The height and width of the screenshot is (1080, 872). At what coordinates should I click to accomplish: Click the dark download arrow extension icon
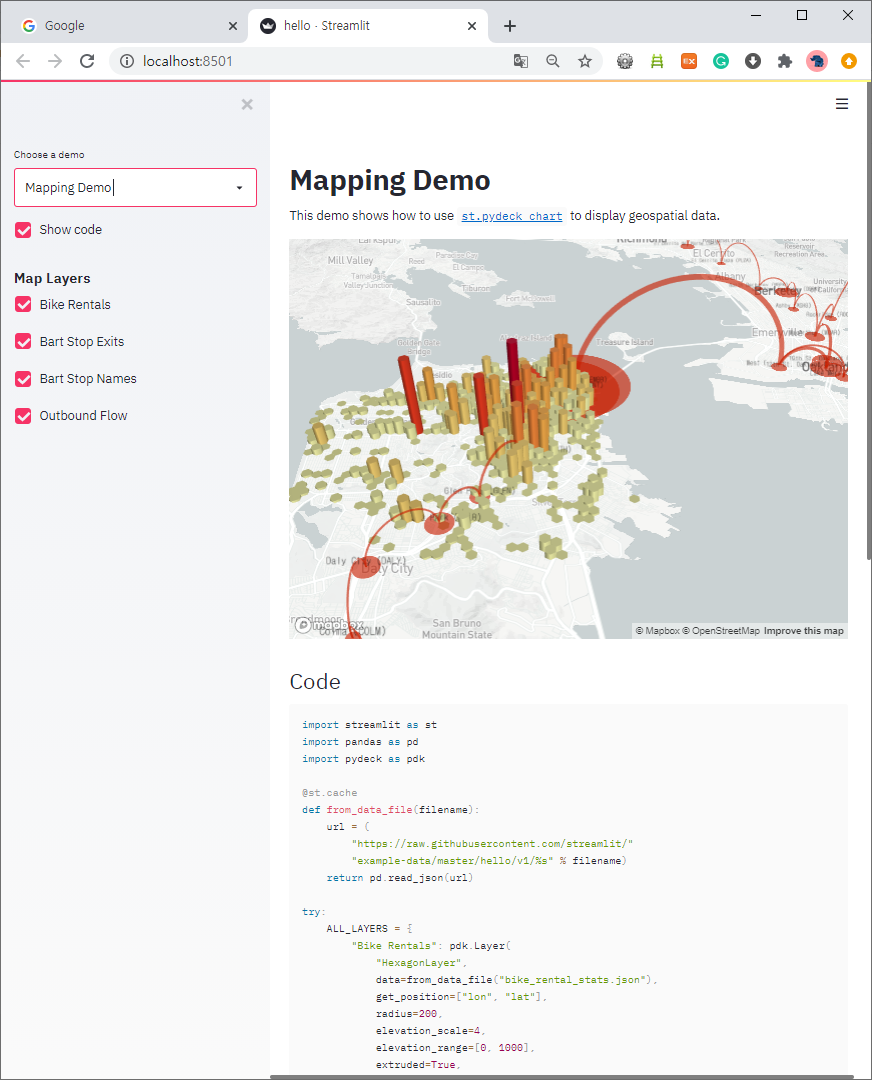753,61
